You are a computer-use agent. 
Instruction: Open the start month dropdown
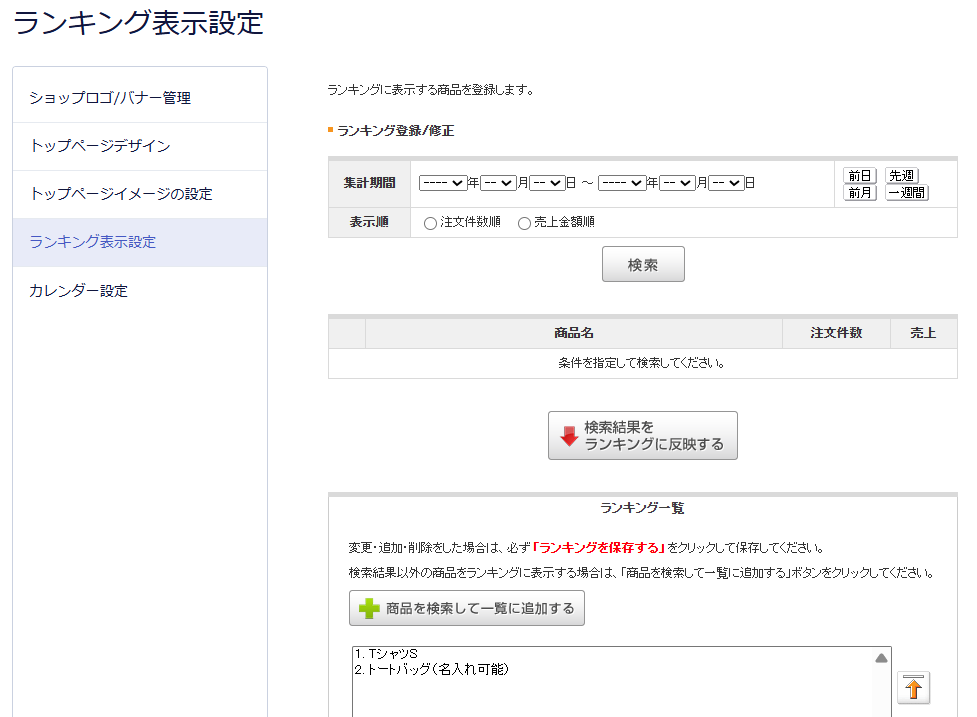[x=498, y=183]
